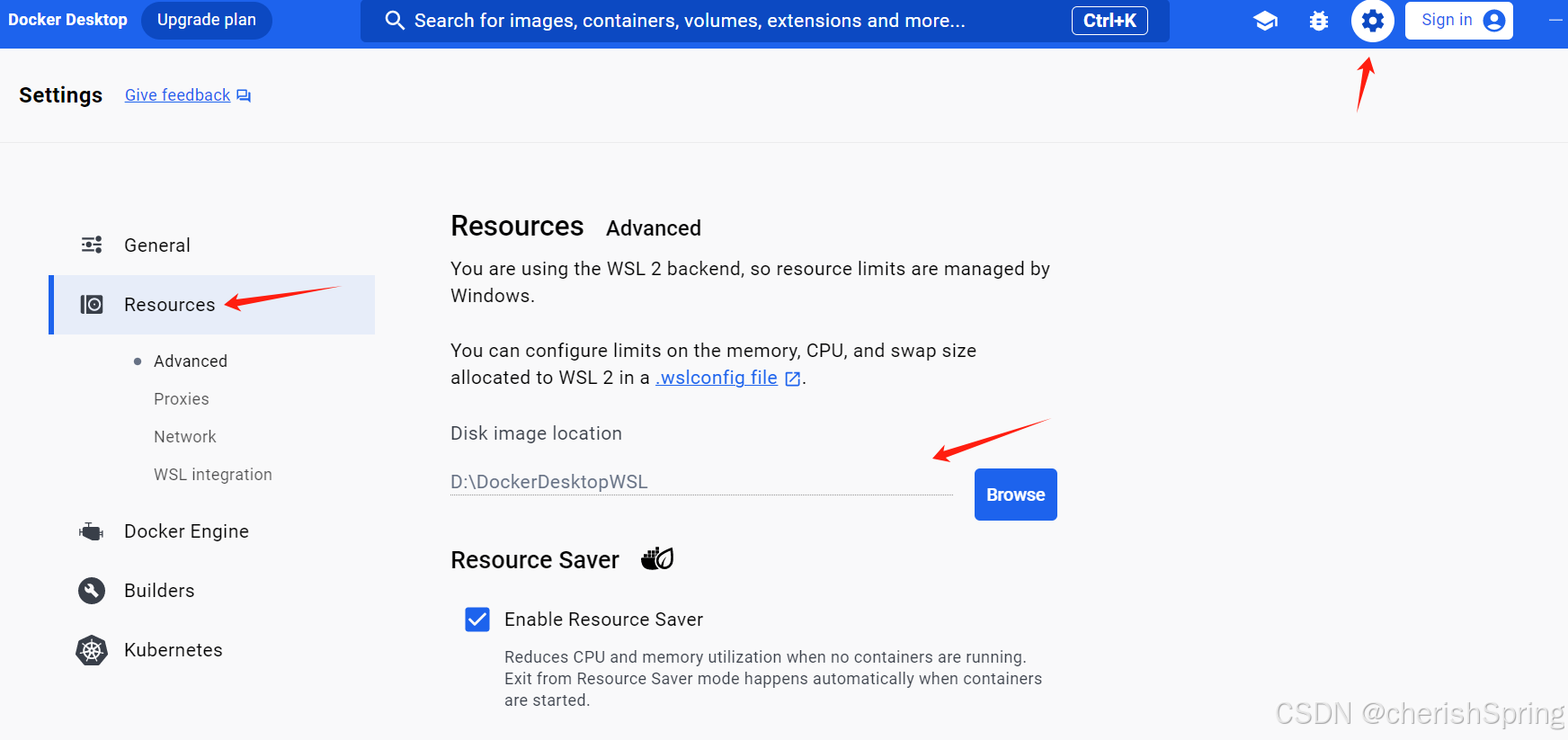Select Resources settings section
Image resolution: width=1568 pixels, height=740 pixels.
pyautogui.click(x=211, y=305)
